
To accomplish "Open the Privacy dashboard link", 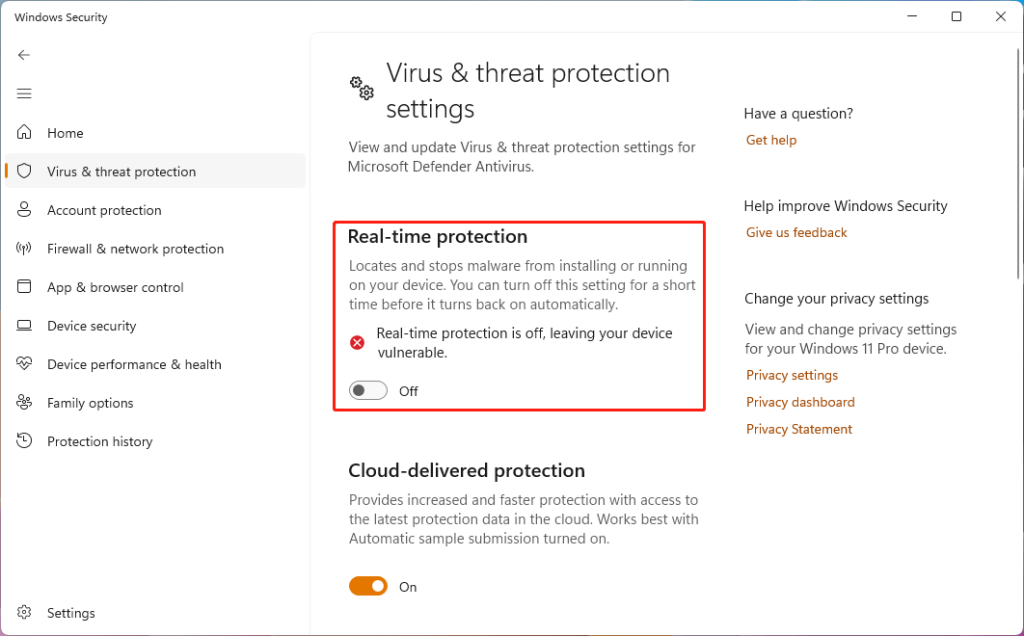I will click(x=800, y=402).
